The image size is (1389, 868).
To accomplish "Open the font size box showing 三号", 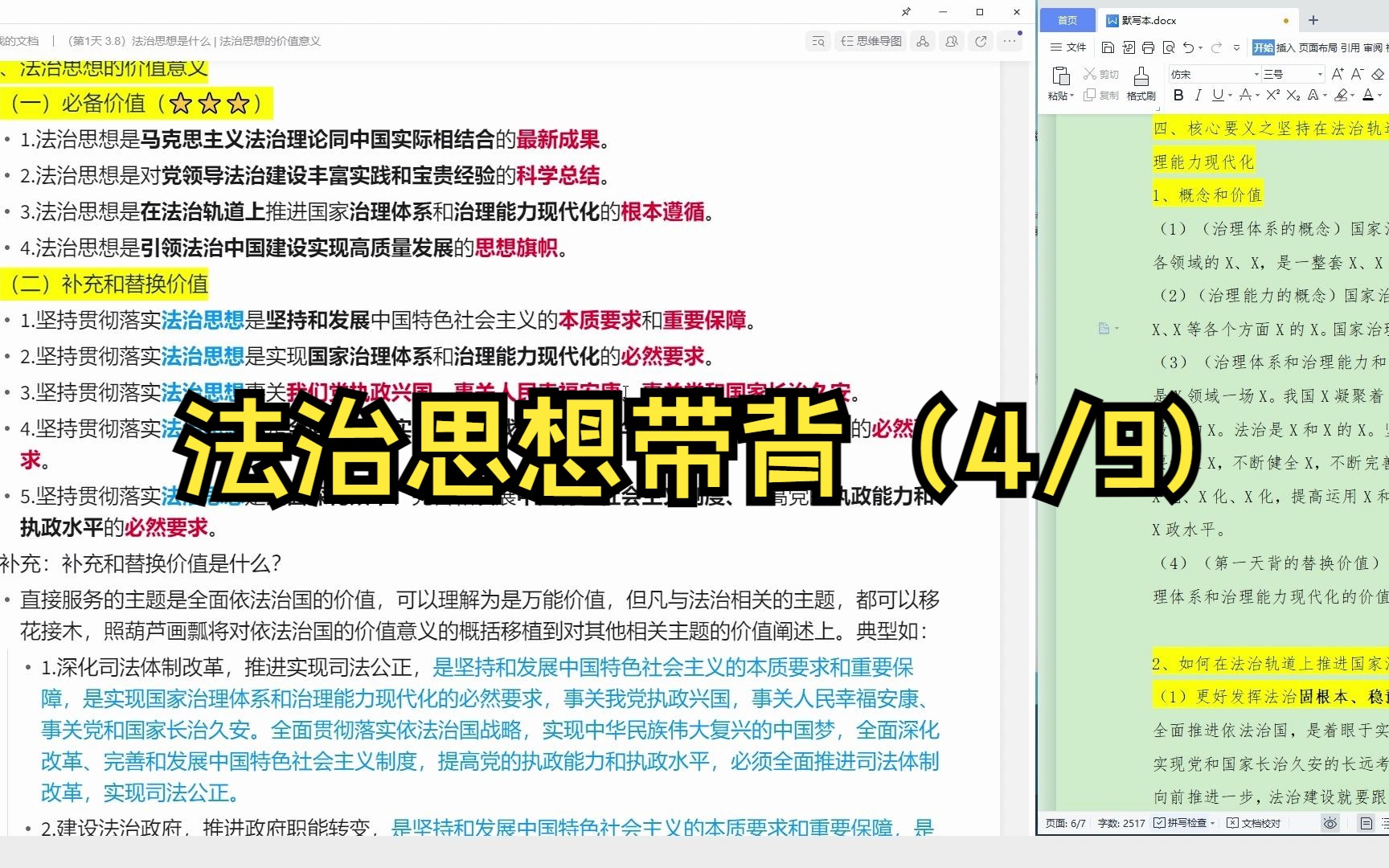I will pyautogui.click(x=1293, y=74).
